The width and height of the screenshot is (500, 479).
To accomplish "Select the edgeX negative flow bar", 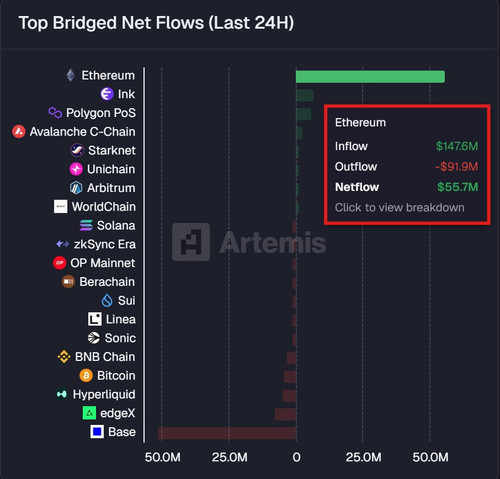I will tap(286, 414).
